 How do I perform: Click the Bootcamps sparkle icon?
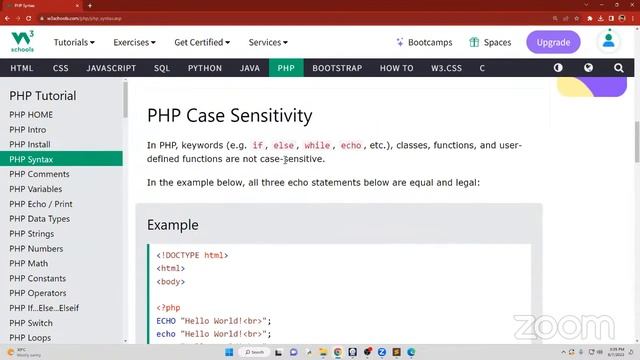(400, 42)
